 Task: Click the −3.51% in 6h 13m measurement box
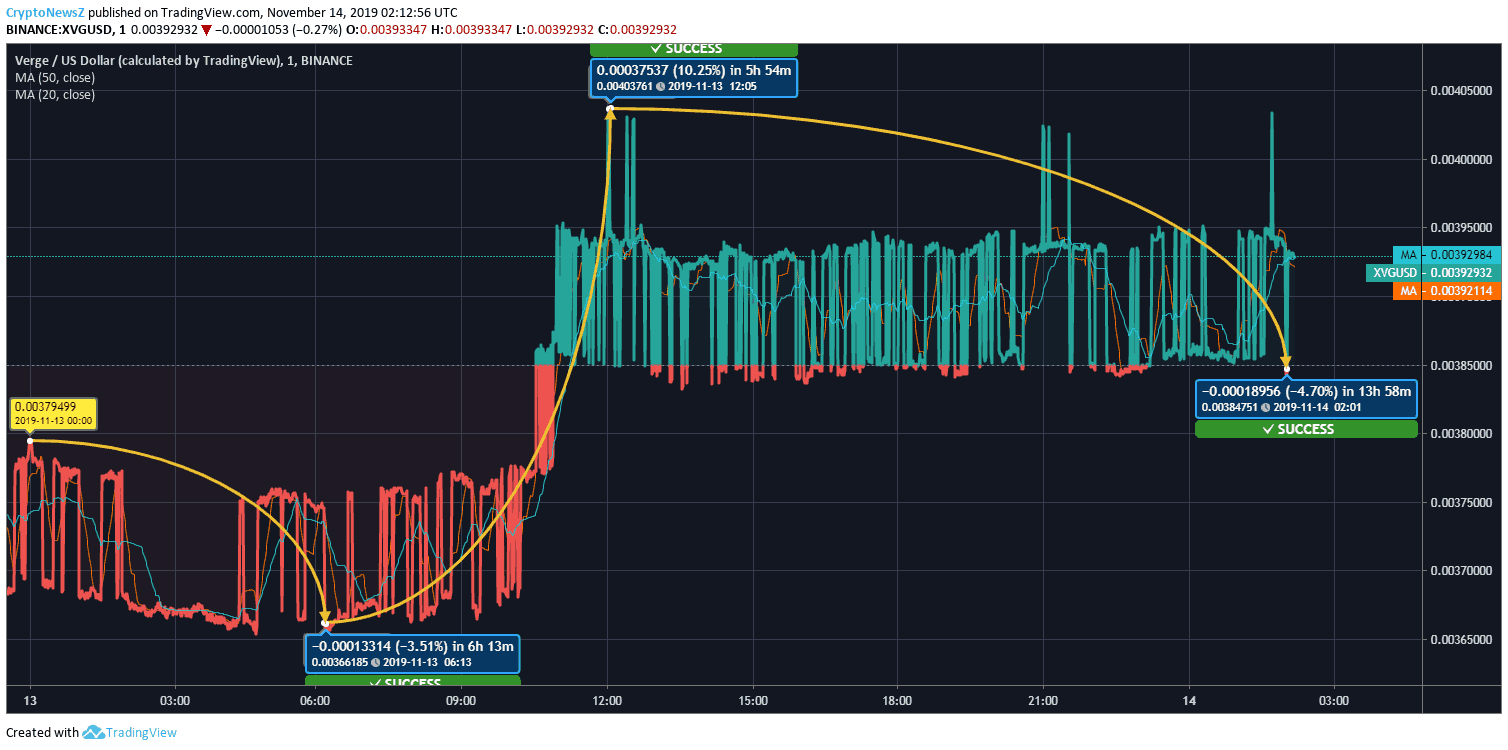[x=413, y=653]
